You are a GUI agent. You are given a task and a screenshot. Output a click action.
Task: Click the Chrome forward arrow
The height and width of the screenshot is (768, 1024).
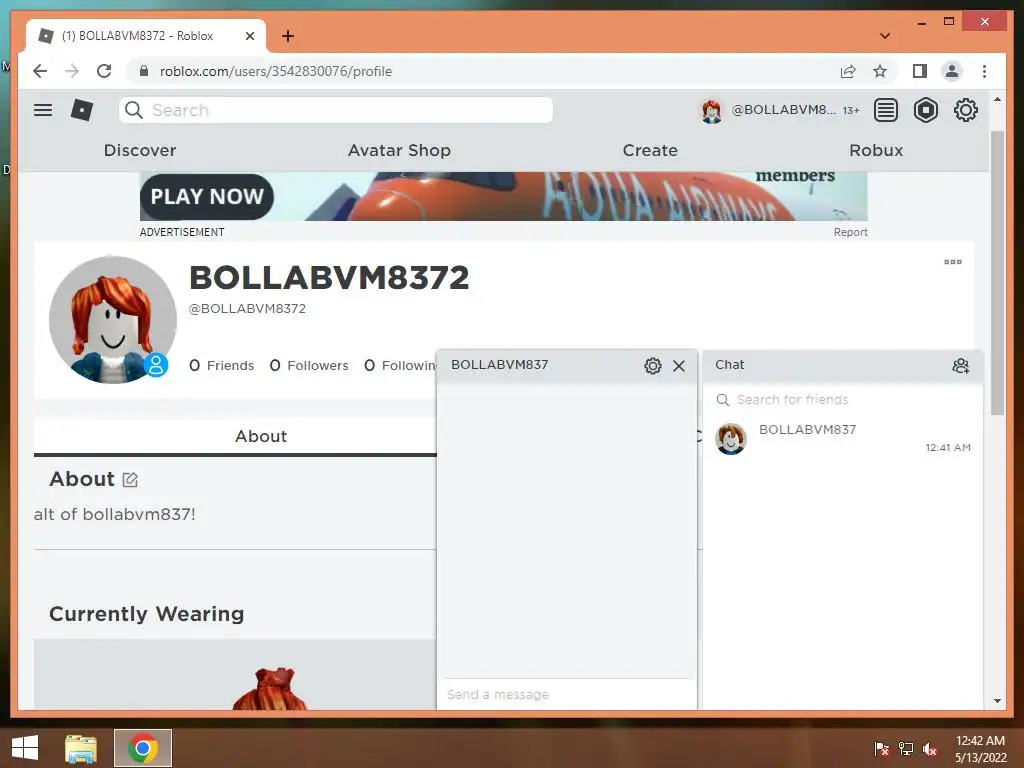coord(72,71)
